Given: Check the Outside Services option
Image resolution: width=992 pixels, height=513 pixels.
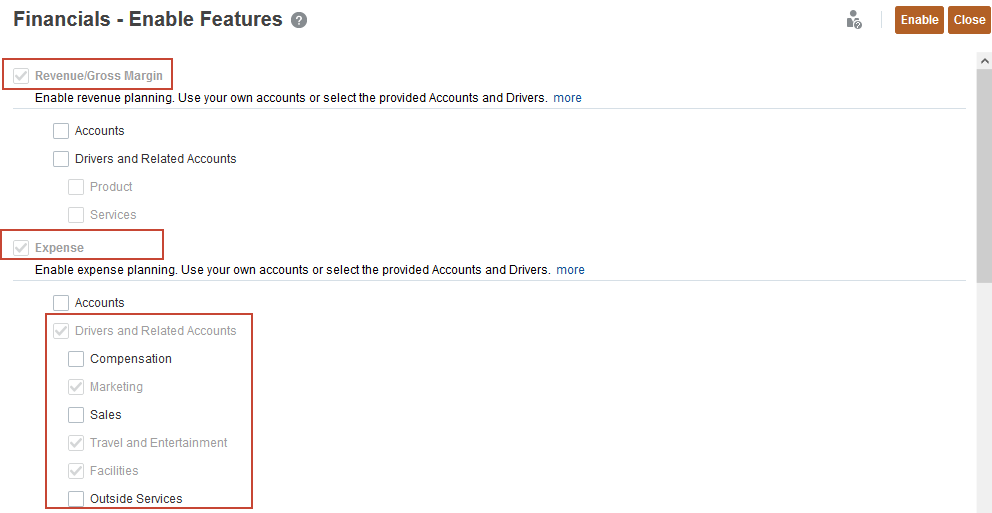Looking at the screenshot, I should pyautogui.click(x=76, y=499).
